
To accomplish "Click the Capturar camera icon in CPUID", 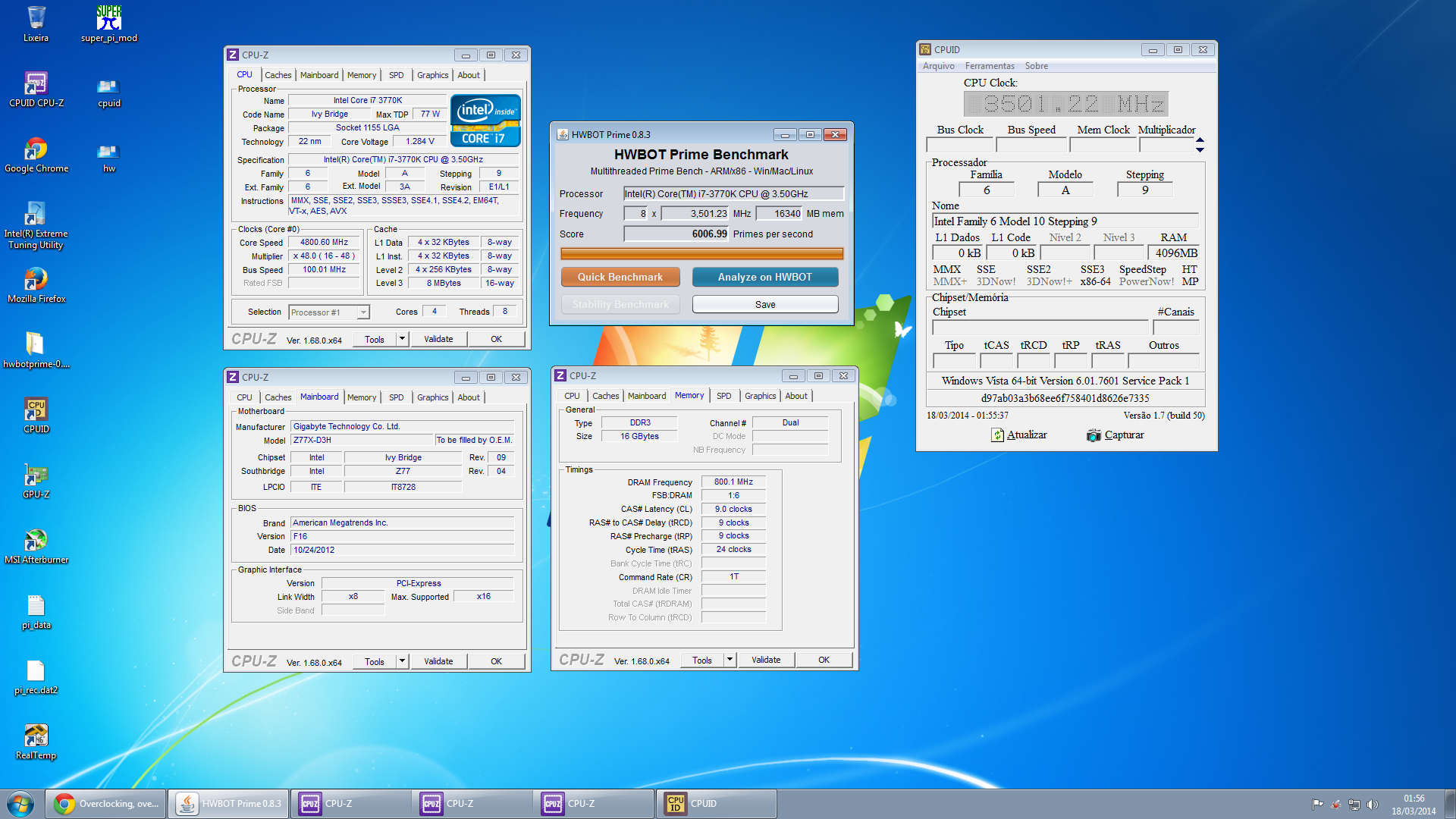I will (x=1094, y=435).
